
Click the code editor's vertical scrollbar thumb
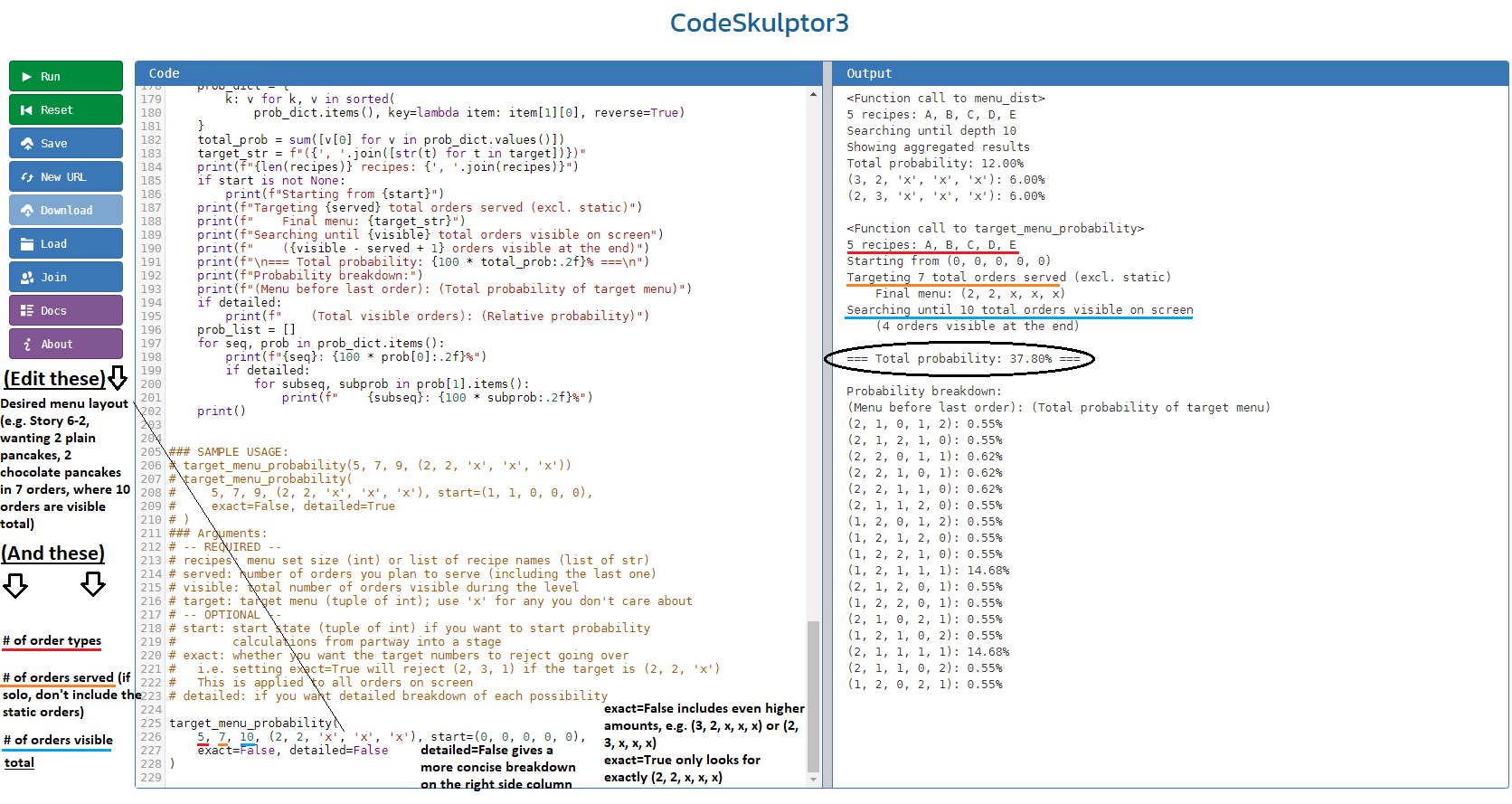(813, 696)
